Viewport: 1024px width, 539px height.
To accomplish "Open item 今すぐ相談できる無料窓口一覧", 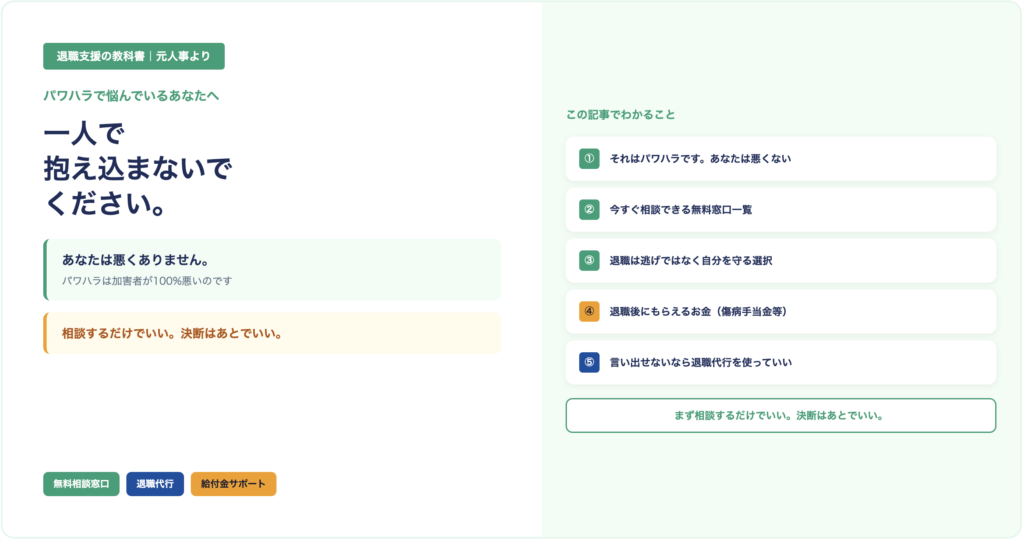I will [x=680, y=210].
